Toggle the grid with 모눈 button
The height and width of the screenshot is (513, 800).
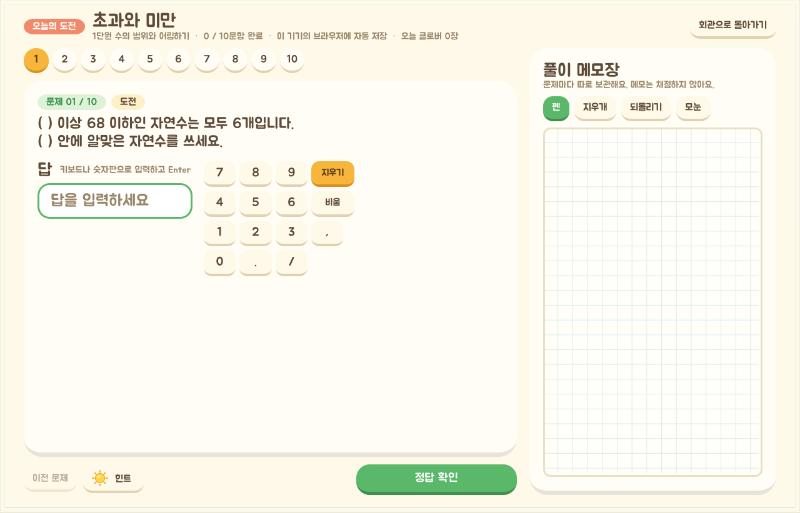click(693, 107)
